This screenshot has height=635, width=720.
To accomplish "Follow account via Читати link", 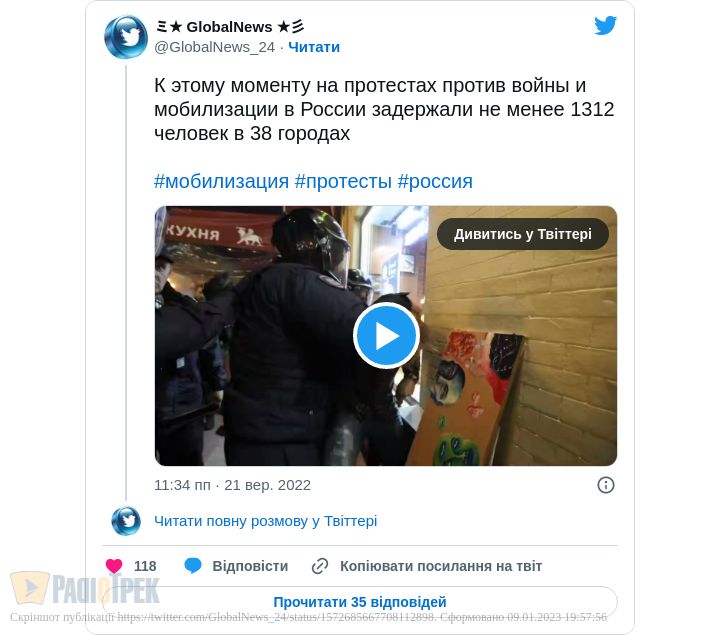I will pos(314,47).
